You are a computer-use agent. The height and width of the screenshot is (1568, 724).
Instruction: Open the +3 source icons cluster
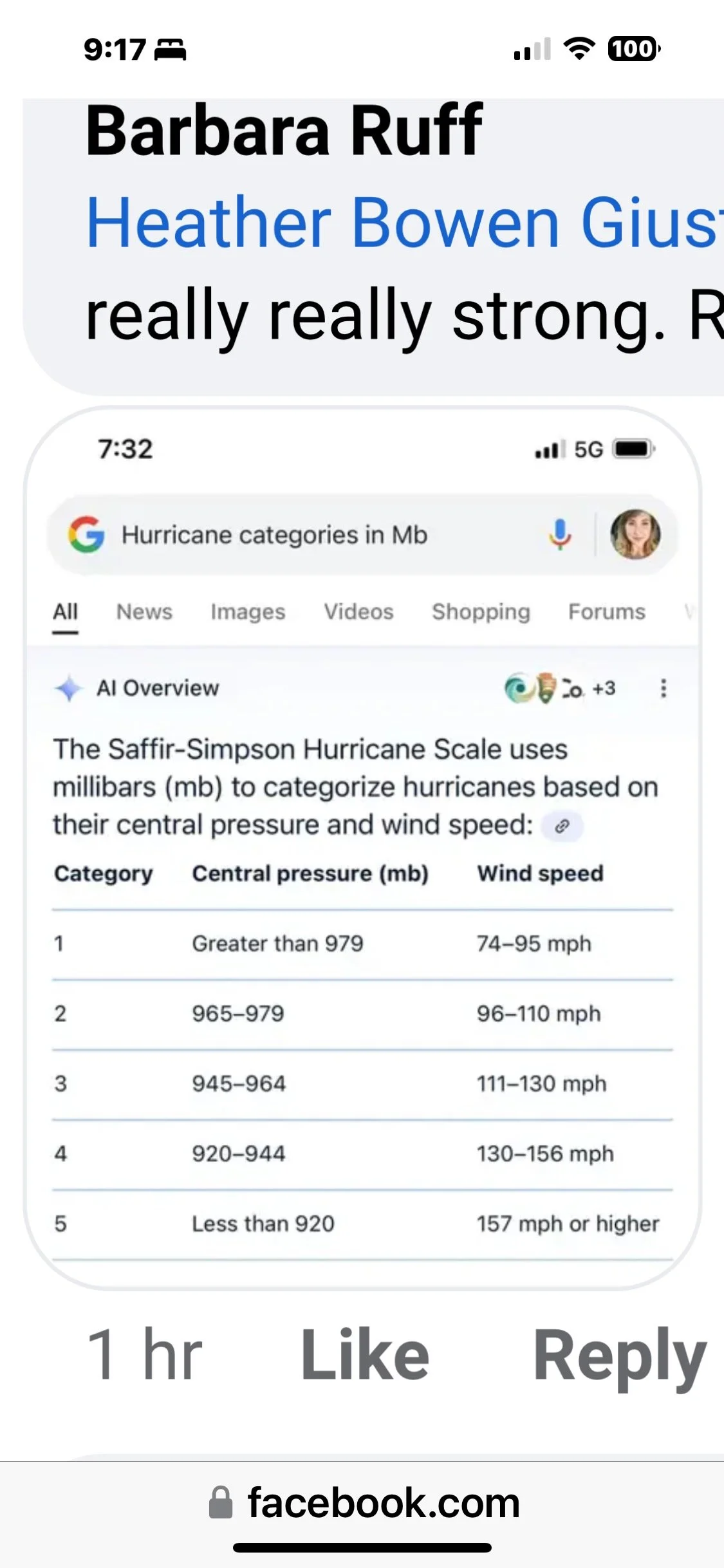(x=560, y=688)
